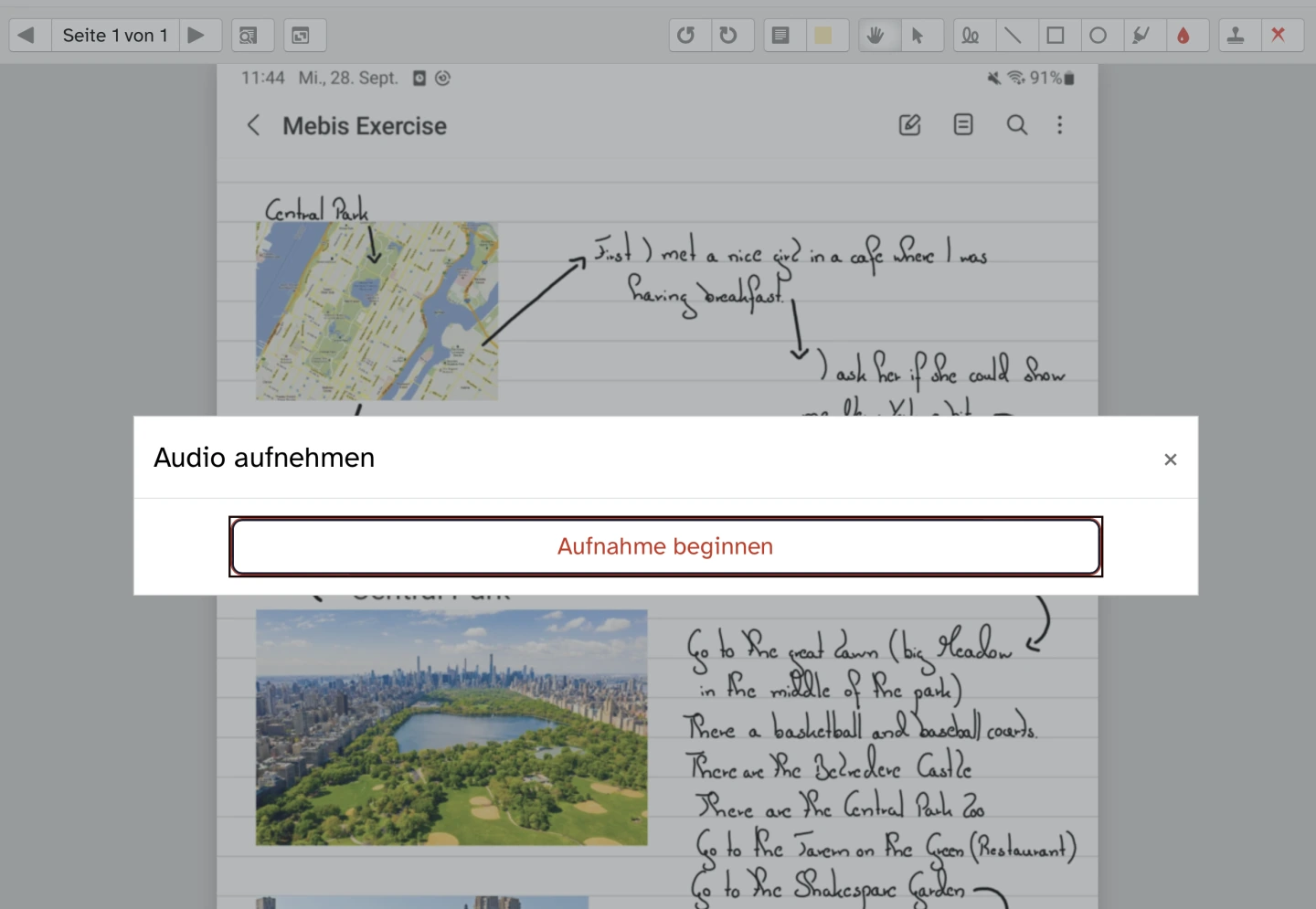Viewport: 1316px width, 909px height.
Task: Rotate the page counter-clockwise
Action: pos(686,36)
